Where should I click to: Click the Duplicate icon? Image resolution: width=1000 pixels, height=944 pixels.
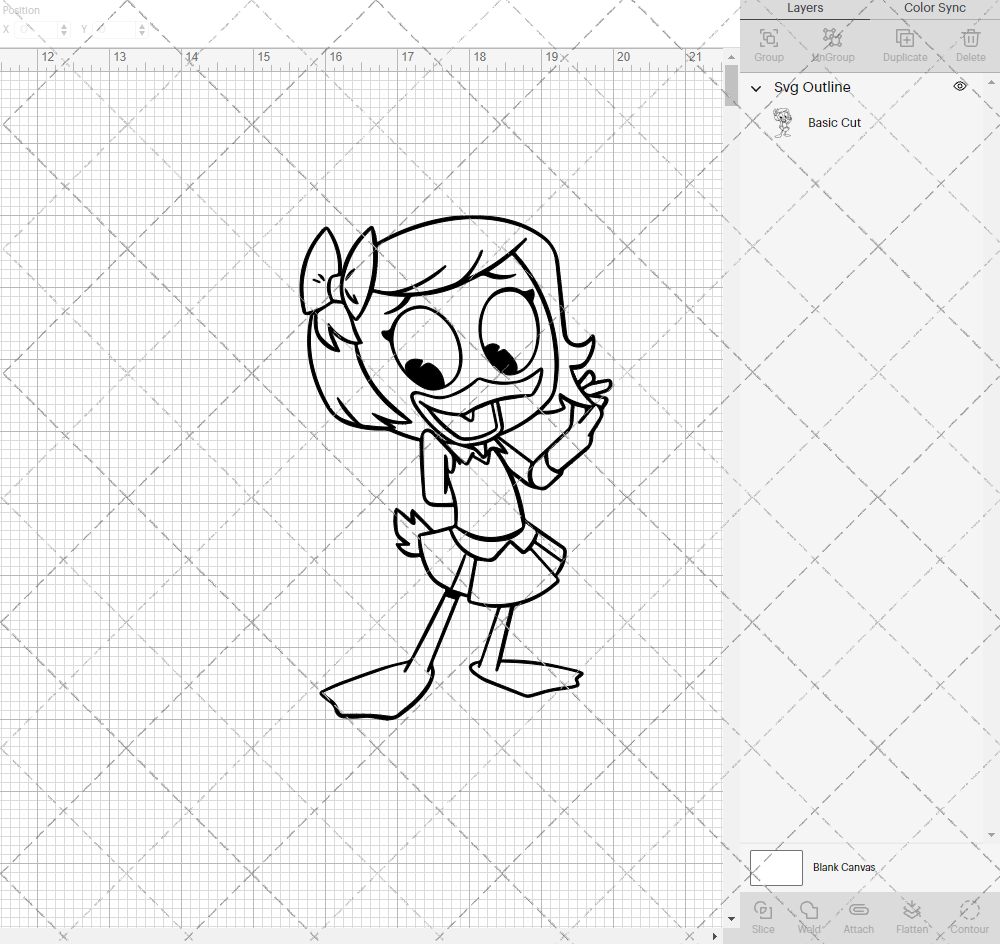coord(905,38)
